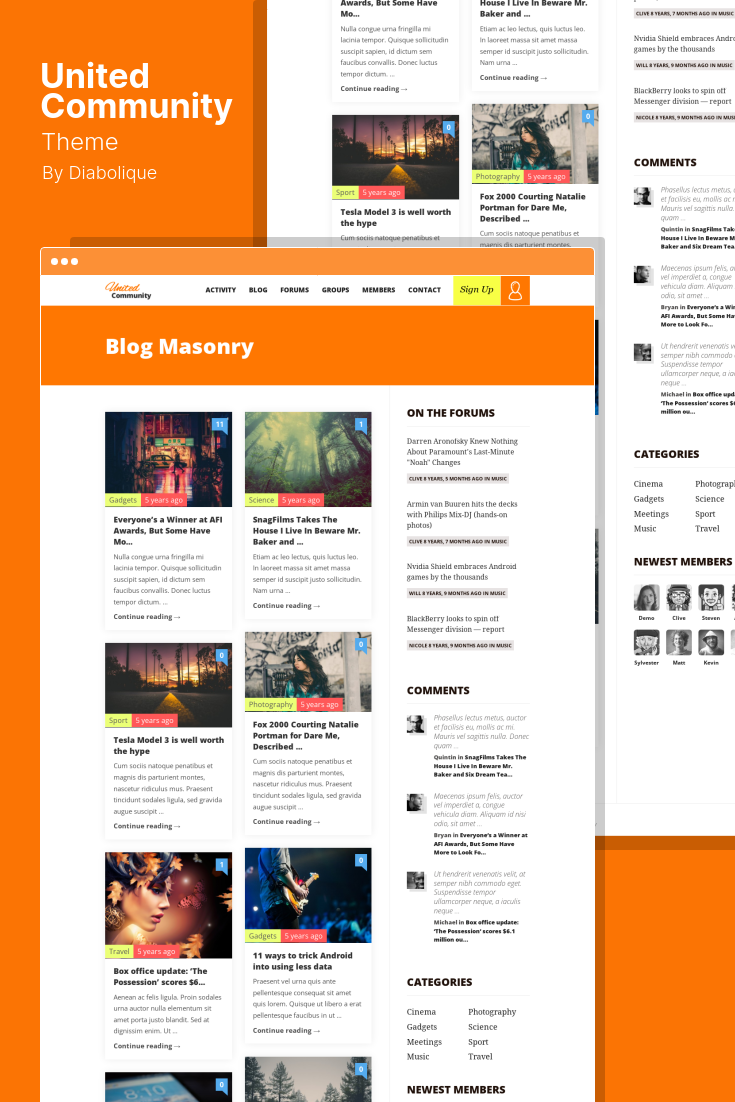Image resolution: width=735 pixels, height=1102 pixels.
Task: Continue reading the AFI Awards post
Action: [147, 616]
